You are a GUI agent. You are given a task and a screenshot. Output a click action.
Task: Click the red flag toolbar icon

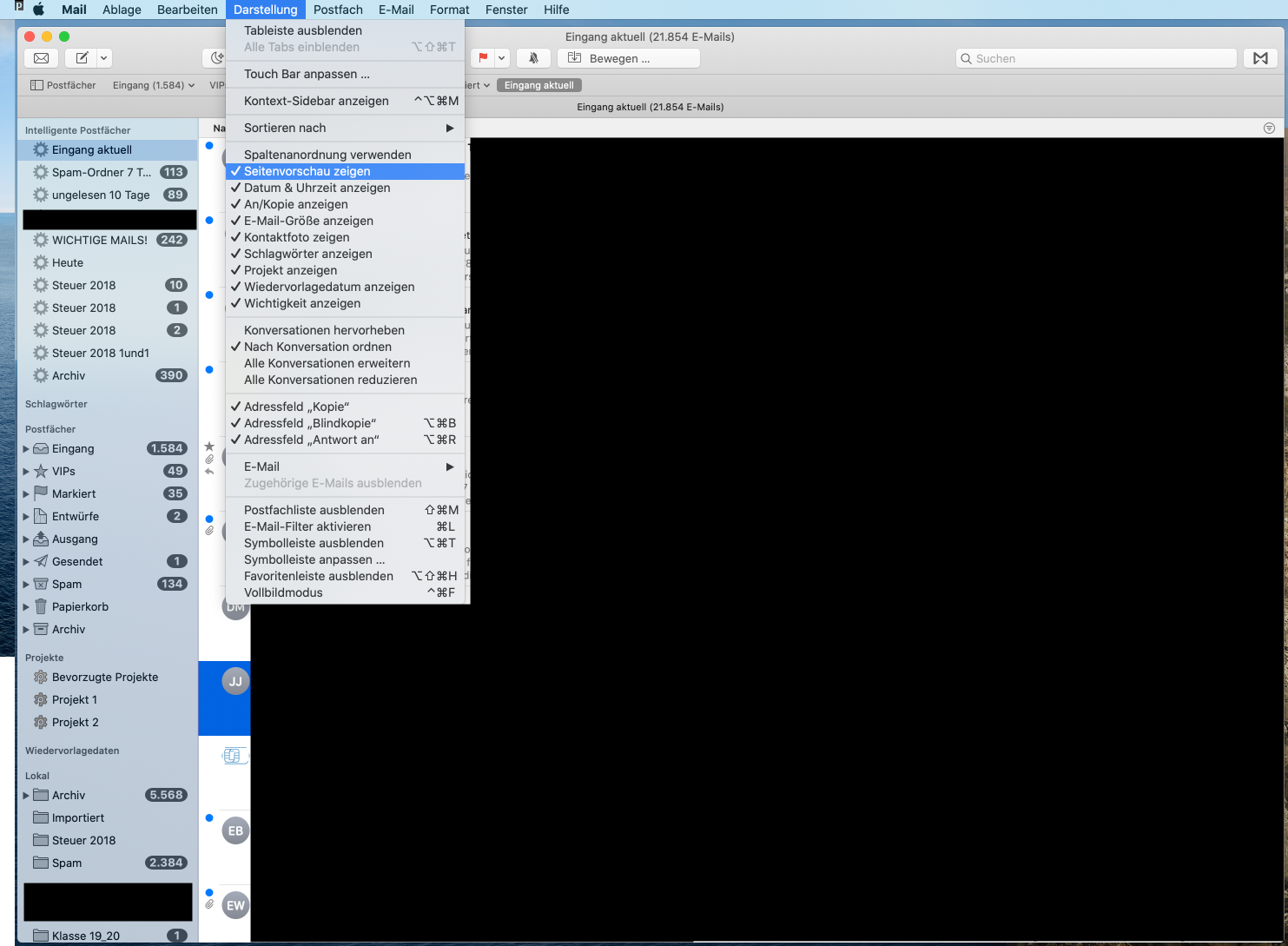483,58
